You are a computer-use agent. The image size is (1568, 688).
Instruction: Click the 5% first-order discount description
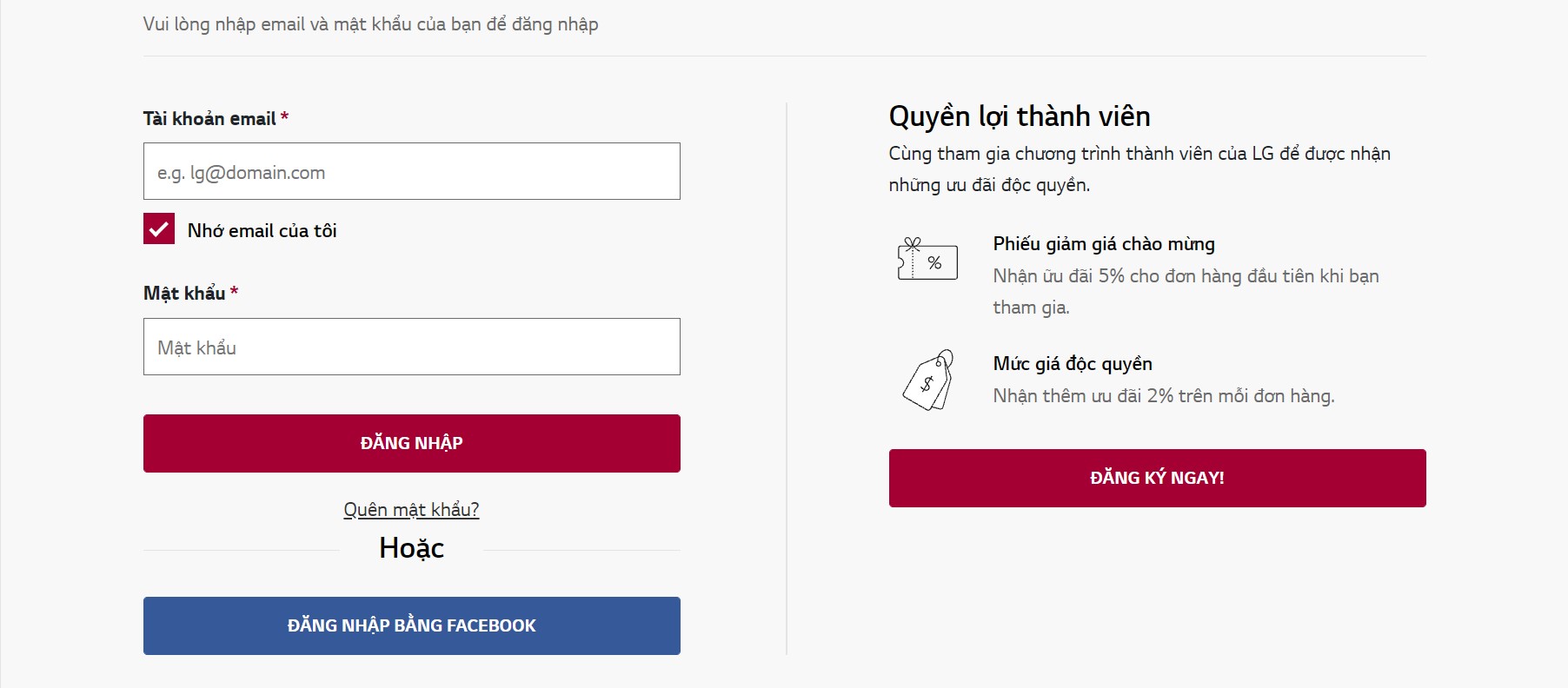(x=1186, y=292)
